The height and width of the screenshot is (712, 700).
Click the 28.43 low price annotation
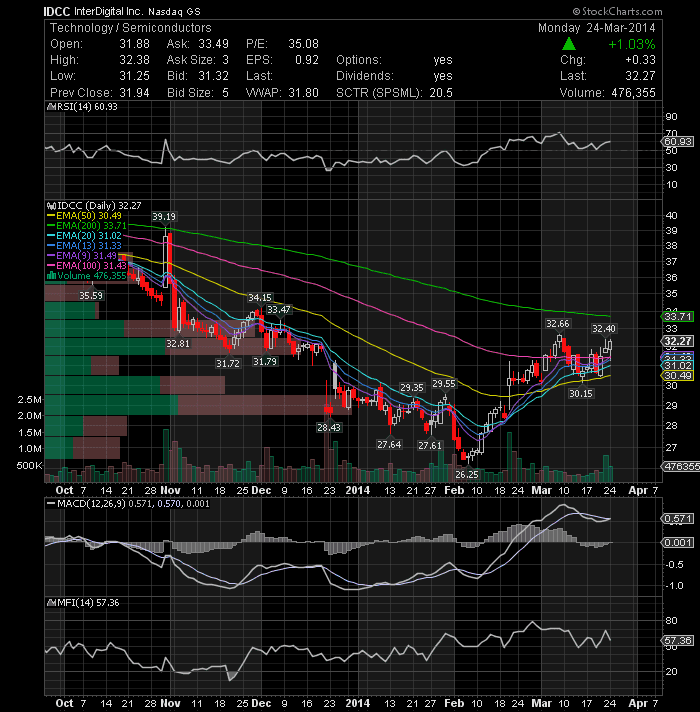pyautogui.click(x=329, y=427)
